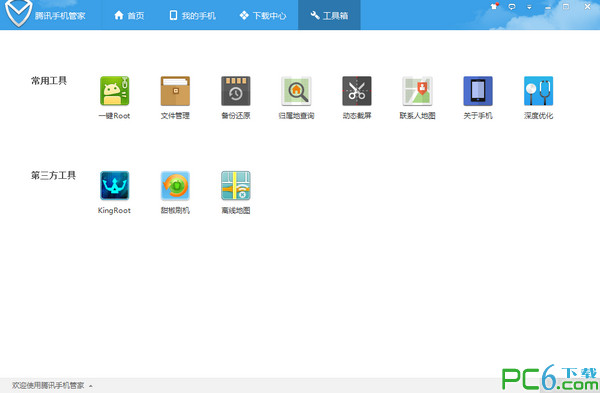
Task: Open the 一键Root tool icon
Action: [x=114, y=91]
